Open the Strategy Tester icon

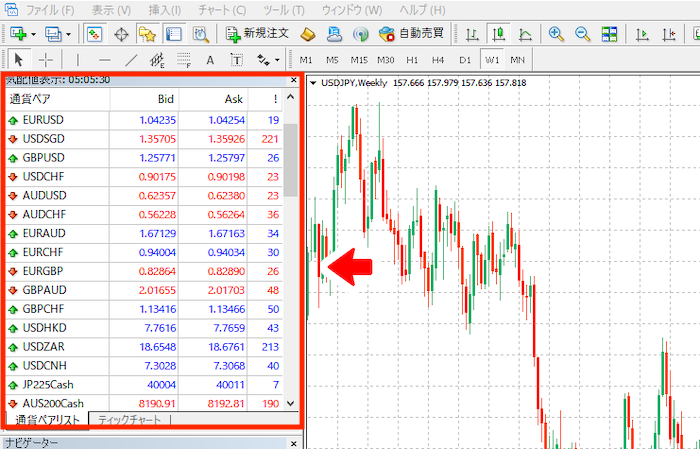pyautogui.click(x=200, y=34)
